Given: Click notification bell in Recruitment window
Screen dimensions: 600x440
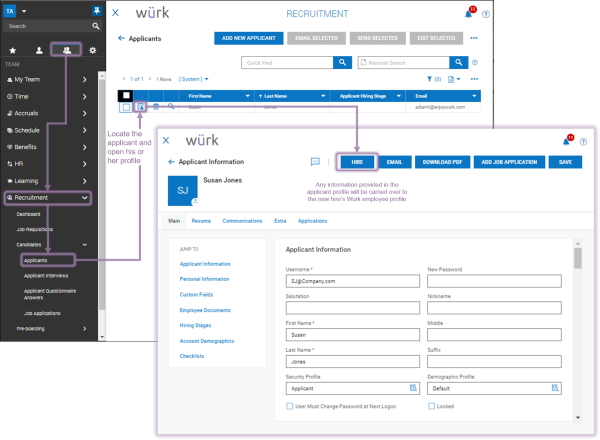Looking at the screenshot, I should point(468,15).
